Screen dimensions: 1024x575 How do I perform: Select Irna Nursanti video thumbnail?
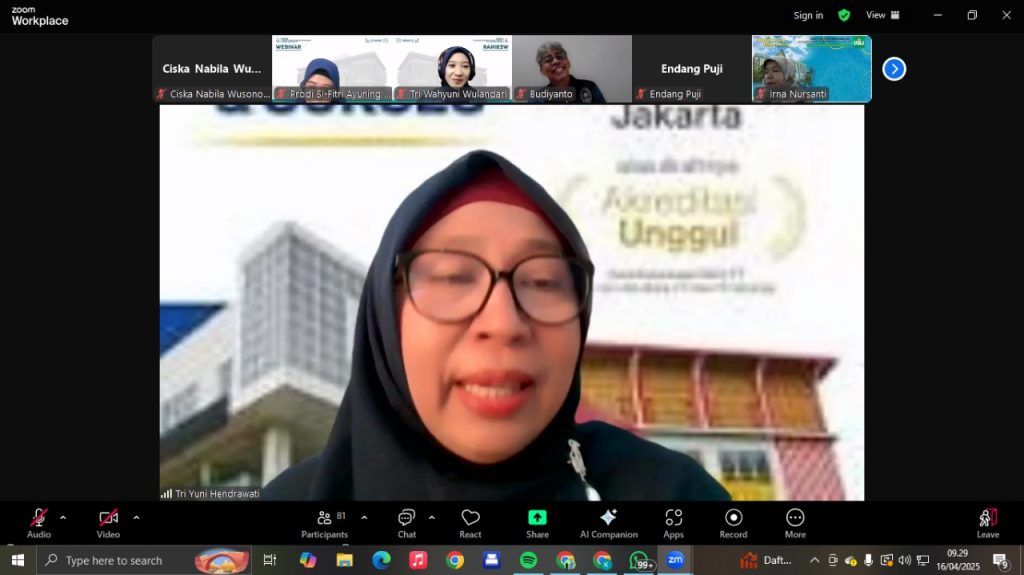click(x=812, y=69)
